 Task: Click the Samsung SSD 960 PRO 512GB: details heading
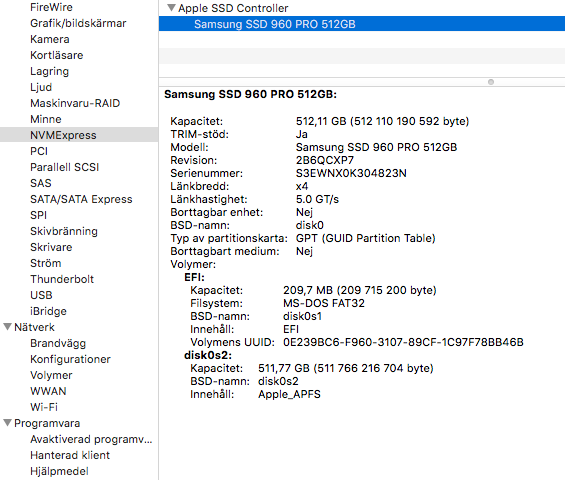click(x=250, y=94)
